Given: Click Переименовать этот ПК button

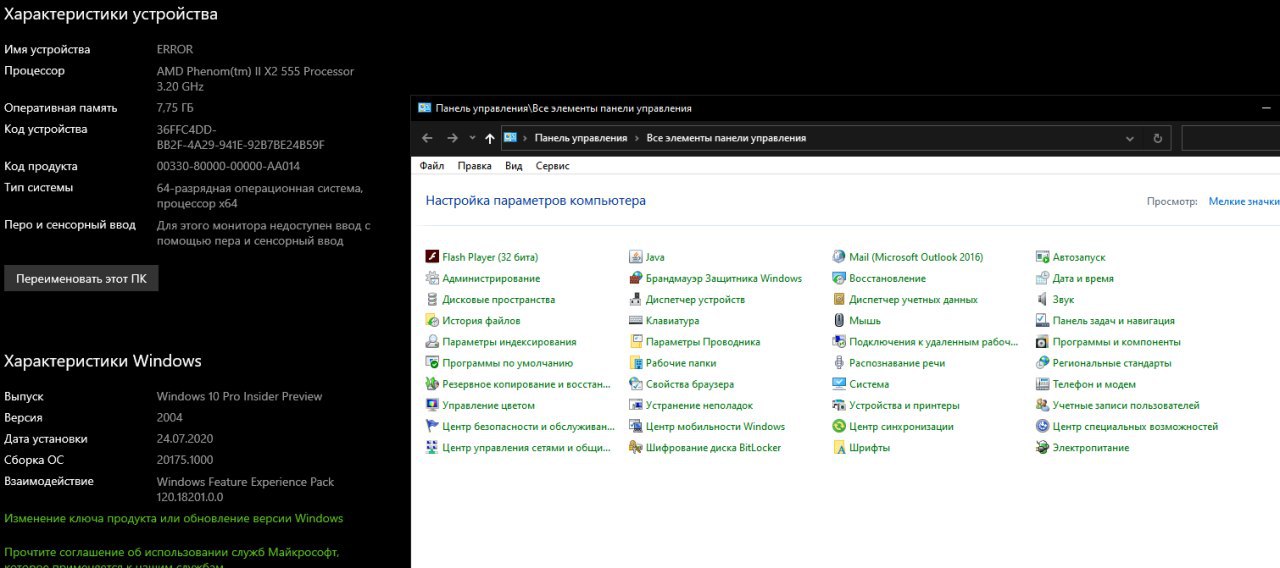Looking at the screenshot, I should coord(81,279).
